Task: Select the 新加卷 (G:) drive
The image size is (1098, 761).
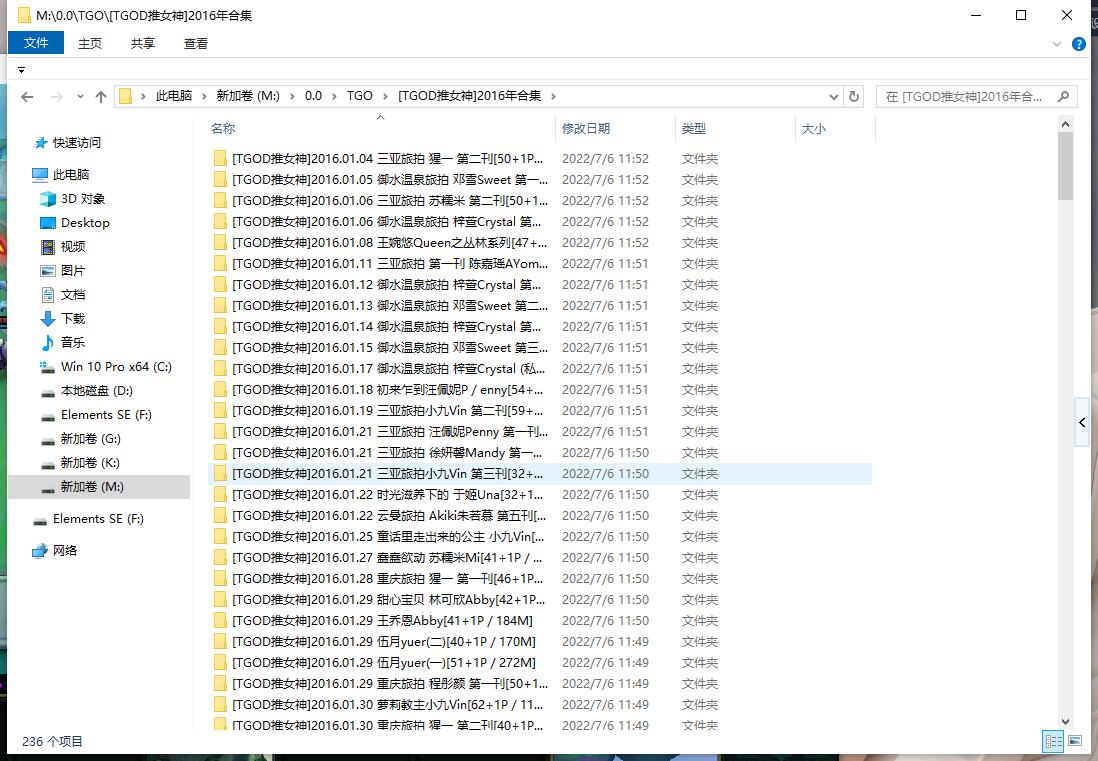Action: [90, 438]
